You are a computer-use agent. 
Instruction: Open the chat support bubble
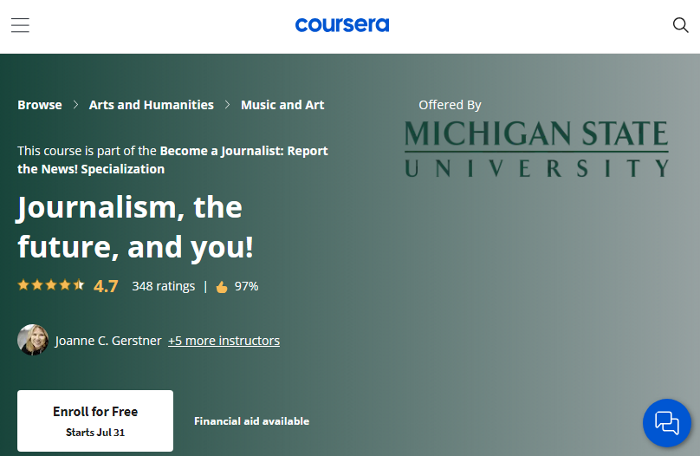pyautogui.click(x=666, y=423)
